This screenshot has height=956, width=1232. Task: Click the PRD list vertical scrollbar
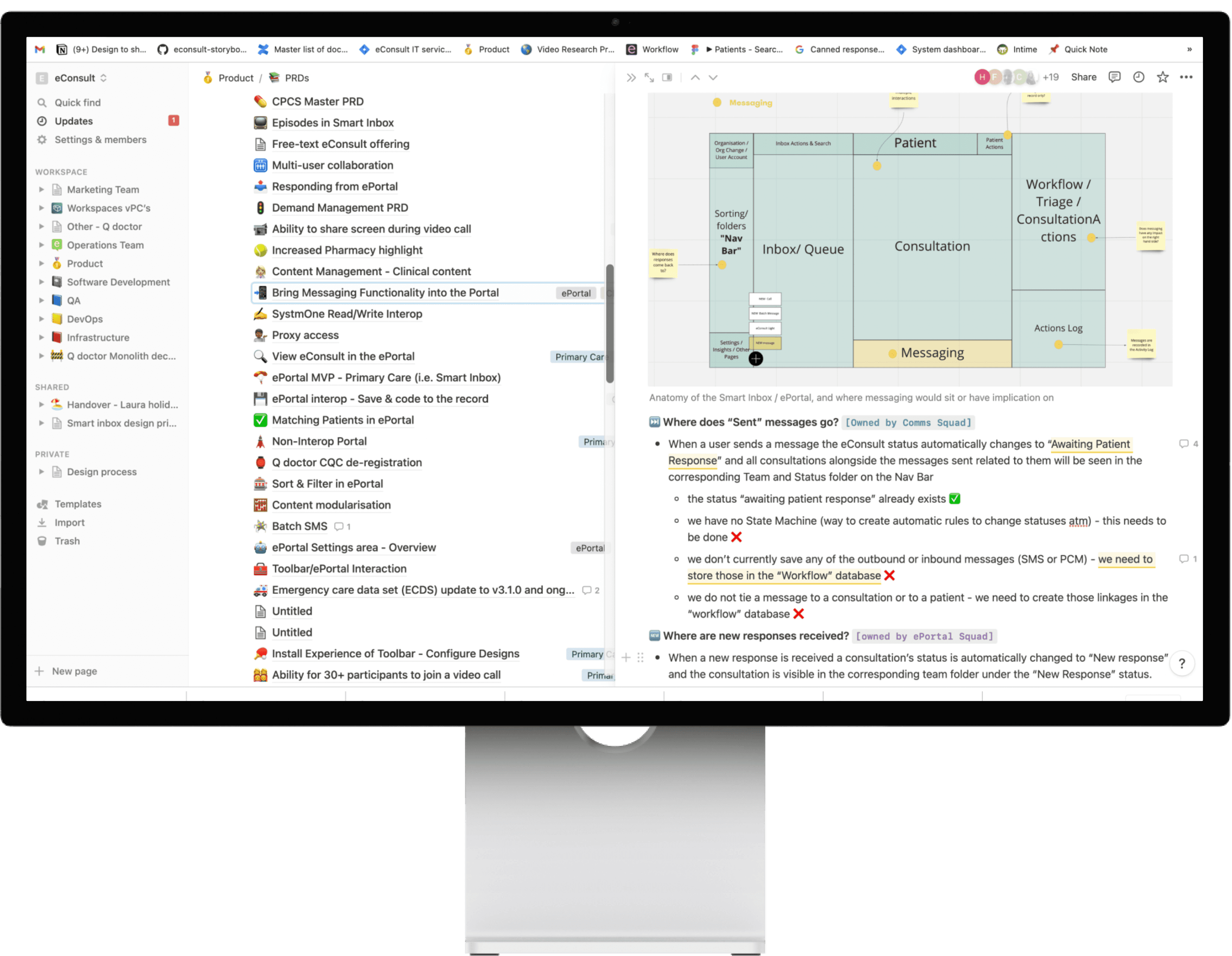point(609,324)
